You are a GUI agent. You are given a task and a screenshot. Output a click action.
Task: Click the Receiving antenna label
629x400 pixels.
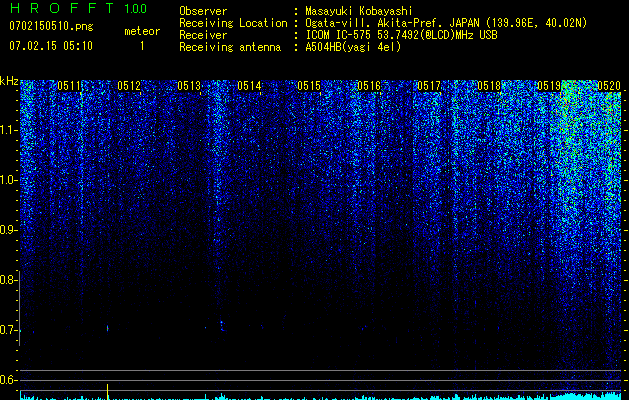pos(230,47)
